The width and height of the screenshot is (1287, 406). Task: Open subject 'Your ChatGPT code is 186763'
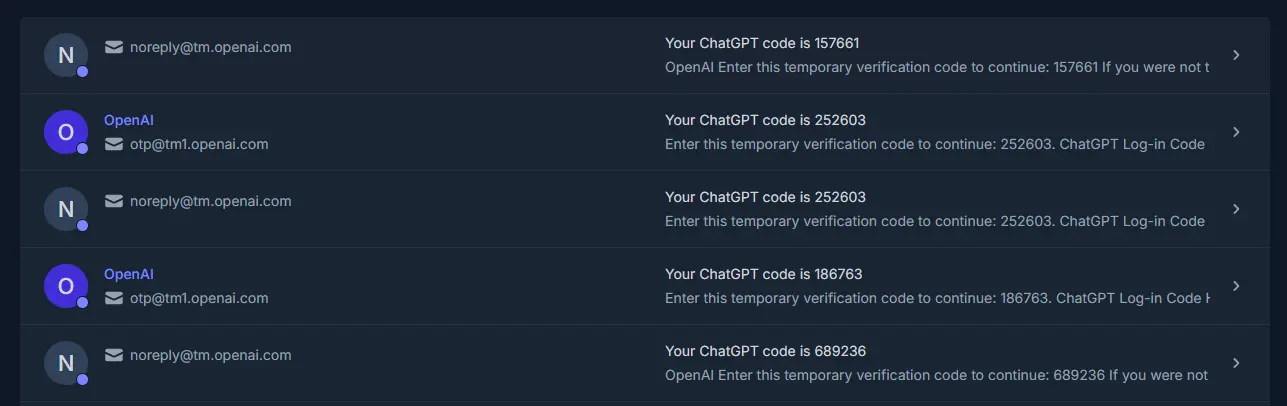[x=763, y=274]
